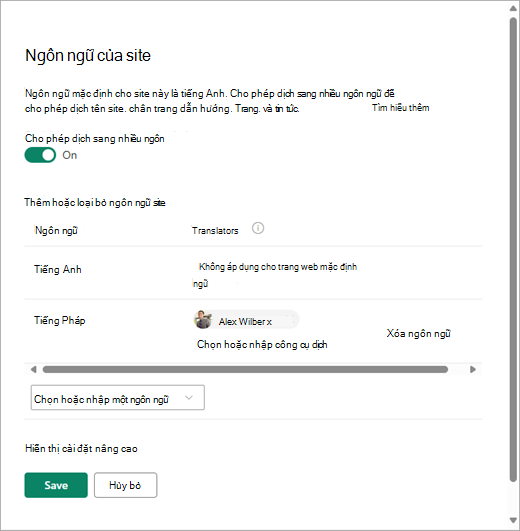Click the vertical scrollbar thumb
520x531 pixels.
pyautogui.click(x=513, y=249)
